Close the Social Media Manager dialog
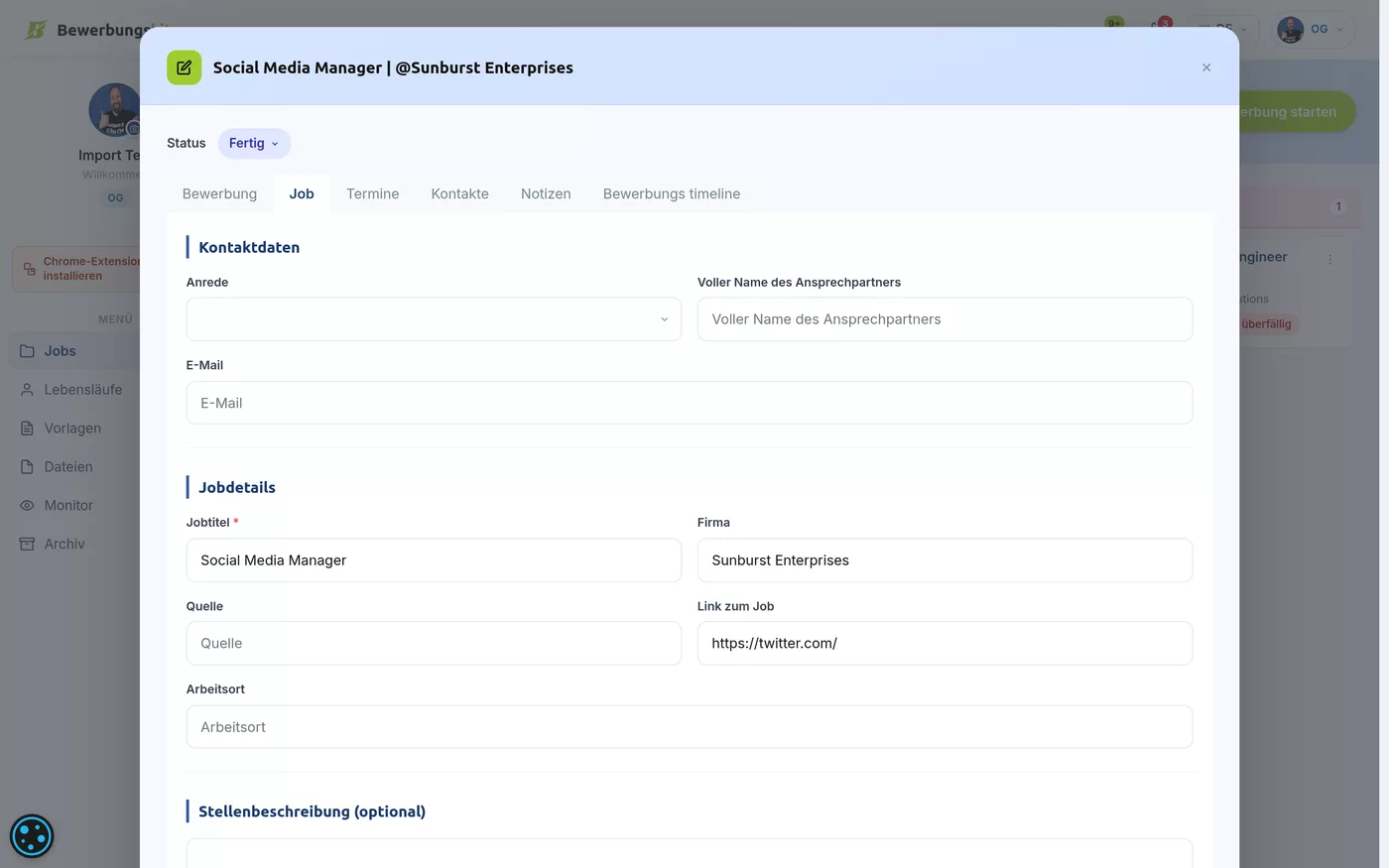The image size is (1389, 868). [x=1206, y=67]
